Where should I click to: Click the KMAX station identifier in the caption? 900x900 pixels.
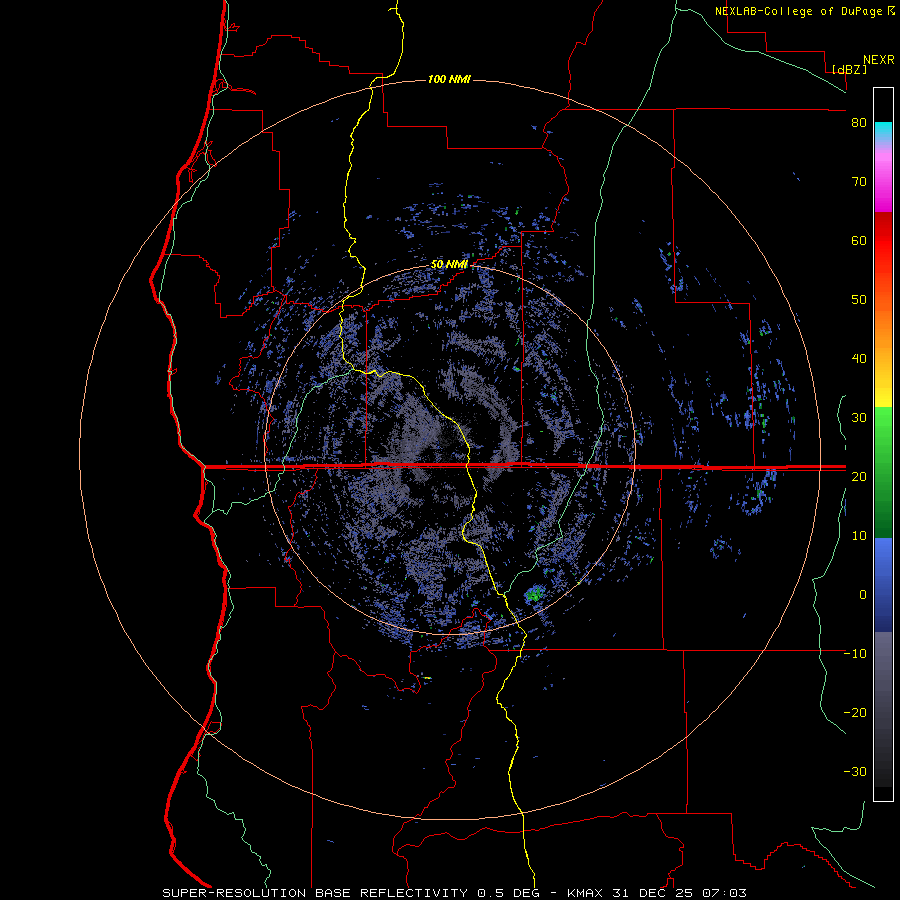coord(585,893)
